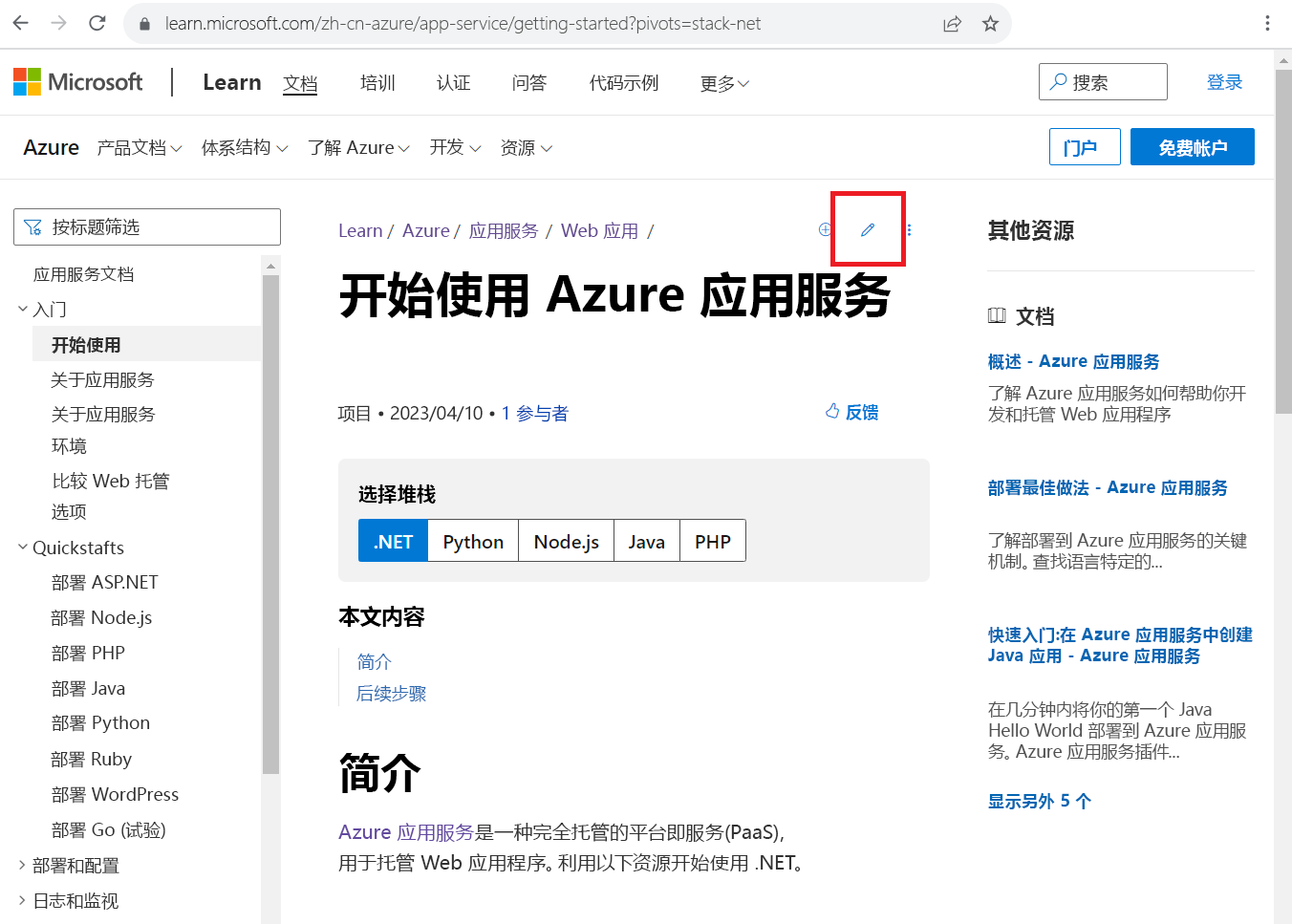
Task: Open the 认证 menu item
Action: click(454, 83)
